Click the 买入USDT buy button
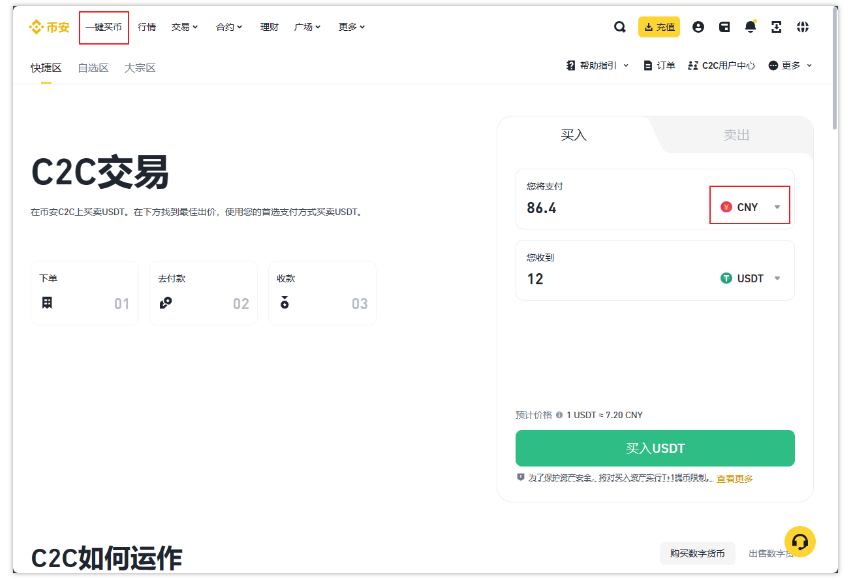This screenshot has height=580, width=850. click(x=654, y=448)
